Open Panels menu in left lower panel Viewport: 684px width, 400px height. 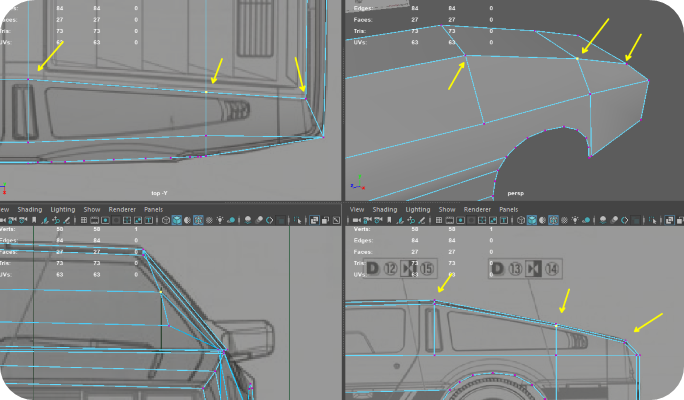click(153, 209)
